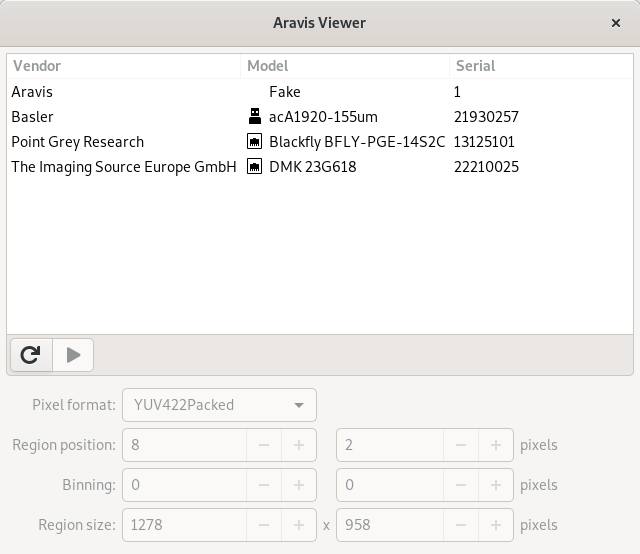The width and height of the screenshot is (640, 554).
Task: Focus the horizontal Binning field
Action: click(185, 485)
